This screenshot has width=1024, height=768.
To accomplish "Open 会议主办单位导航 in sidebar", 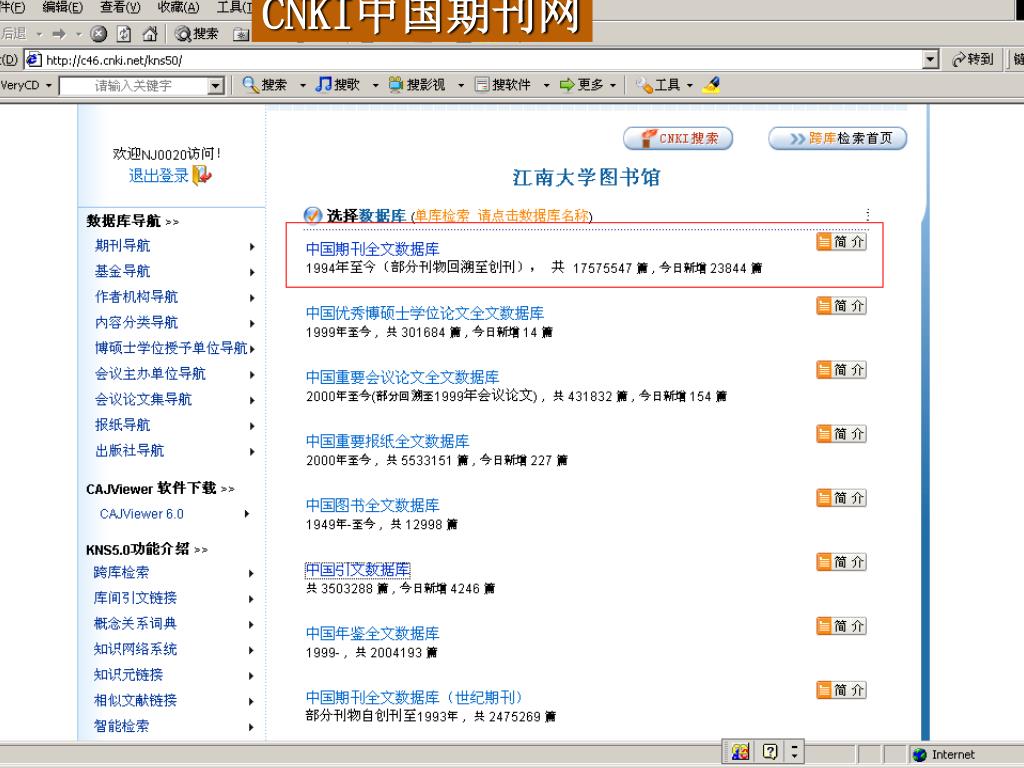I will click(x=150, y=374).
